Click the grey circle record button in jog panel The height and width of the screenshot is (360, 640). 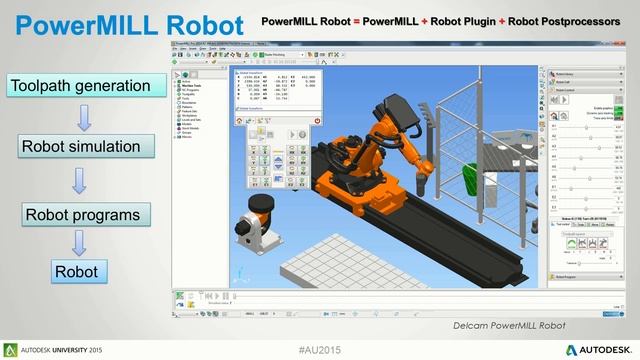coord(302,135)
